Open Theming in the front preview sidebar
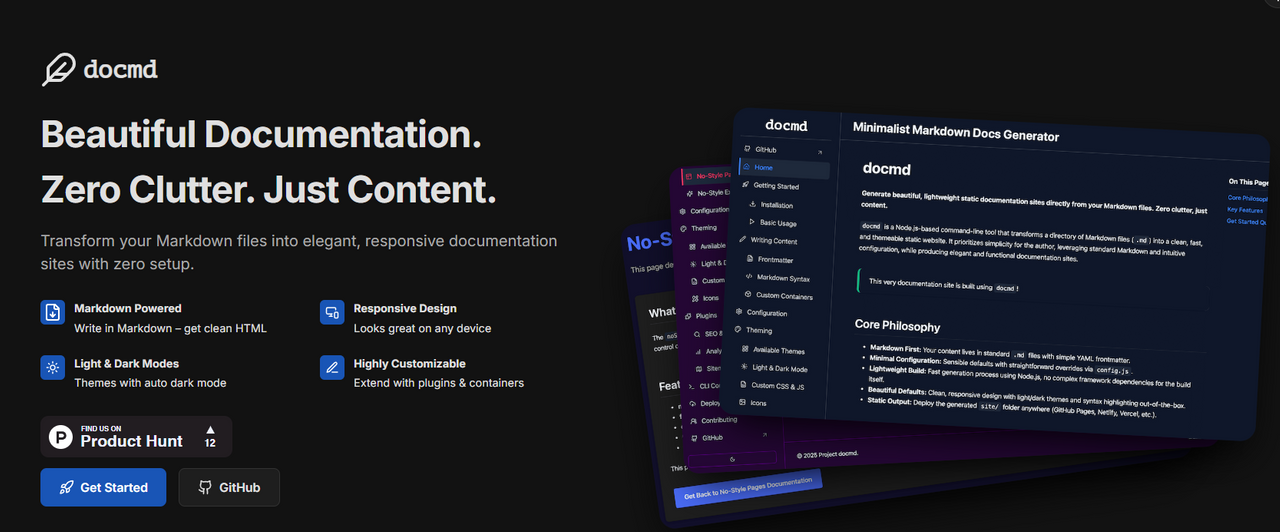 click(x=753, y=331)
